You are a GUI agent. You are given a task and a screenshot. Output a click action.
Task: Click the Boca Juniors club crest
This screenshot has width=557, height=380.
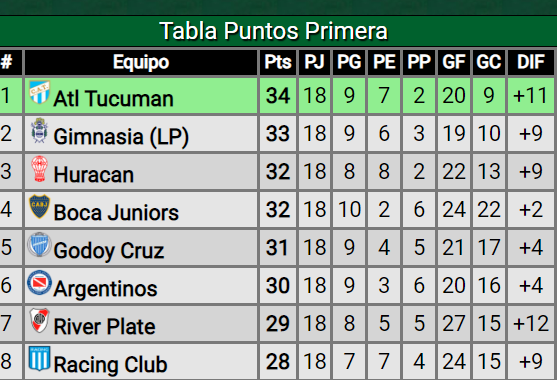(39, 206)
